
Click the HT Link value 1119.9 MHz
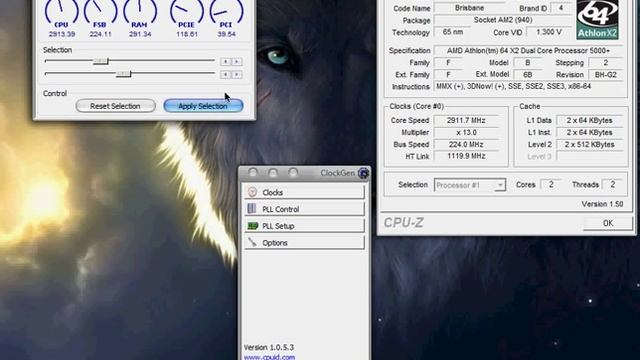click(466, 156)
